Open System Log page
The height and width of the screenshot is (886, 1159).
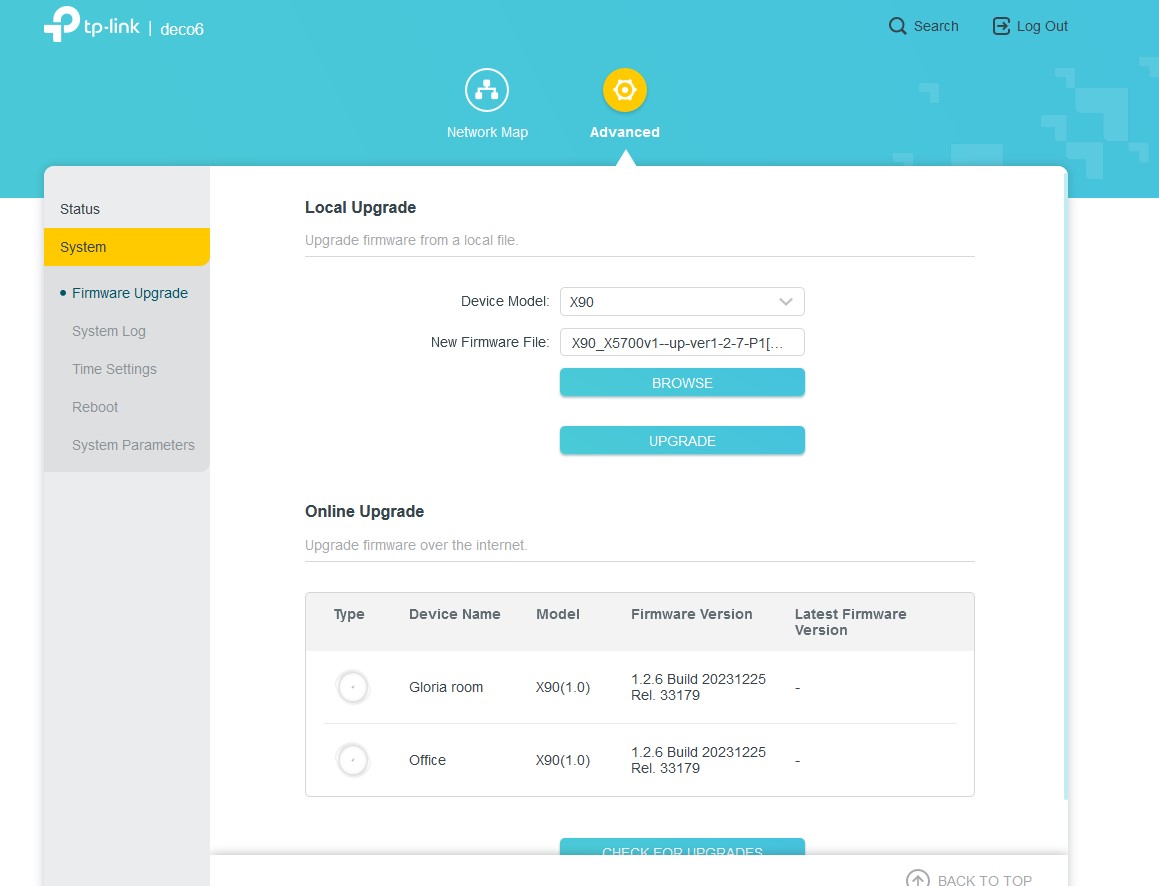(109, 331)
